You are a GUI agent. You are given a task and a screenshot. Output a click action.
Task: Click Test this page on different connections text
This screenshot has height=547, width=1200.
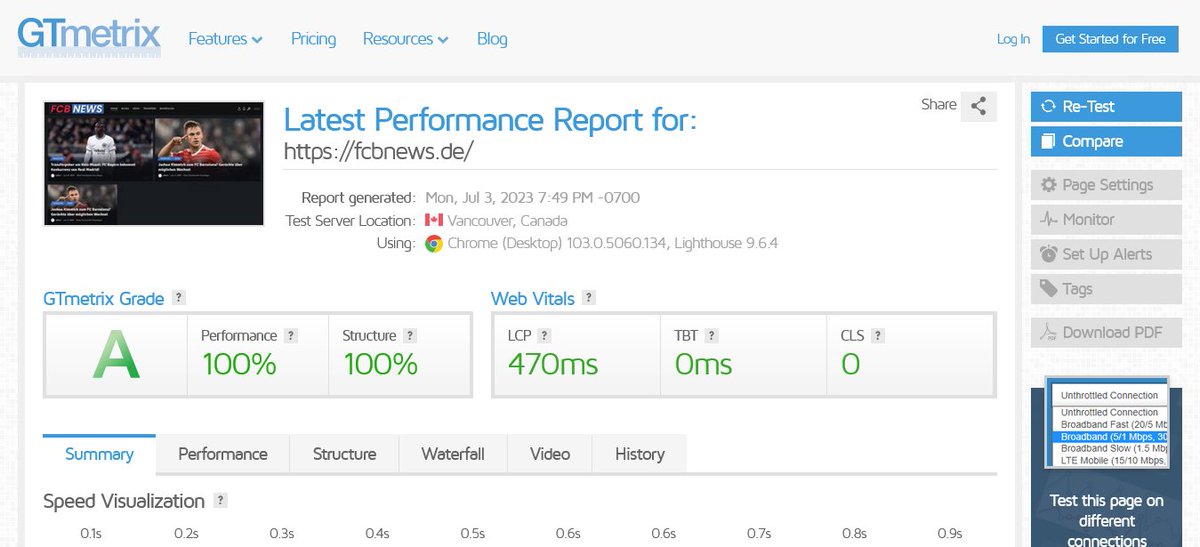(1106, 521)
